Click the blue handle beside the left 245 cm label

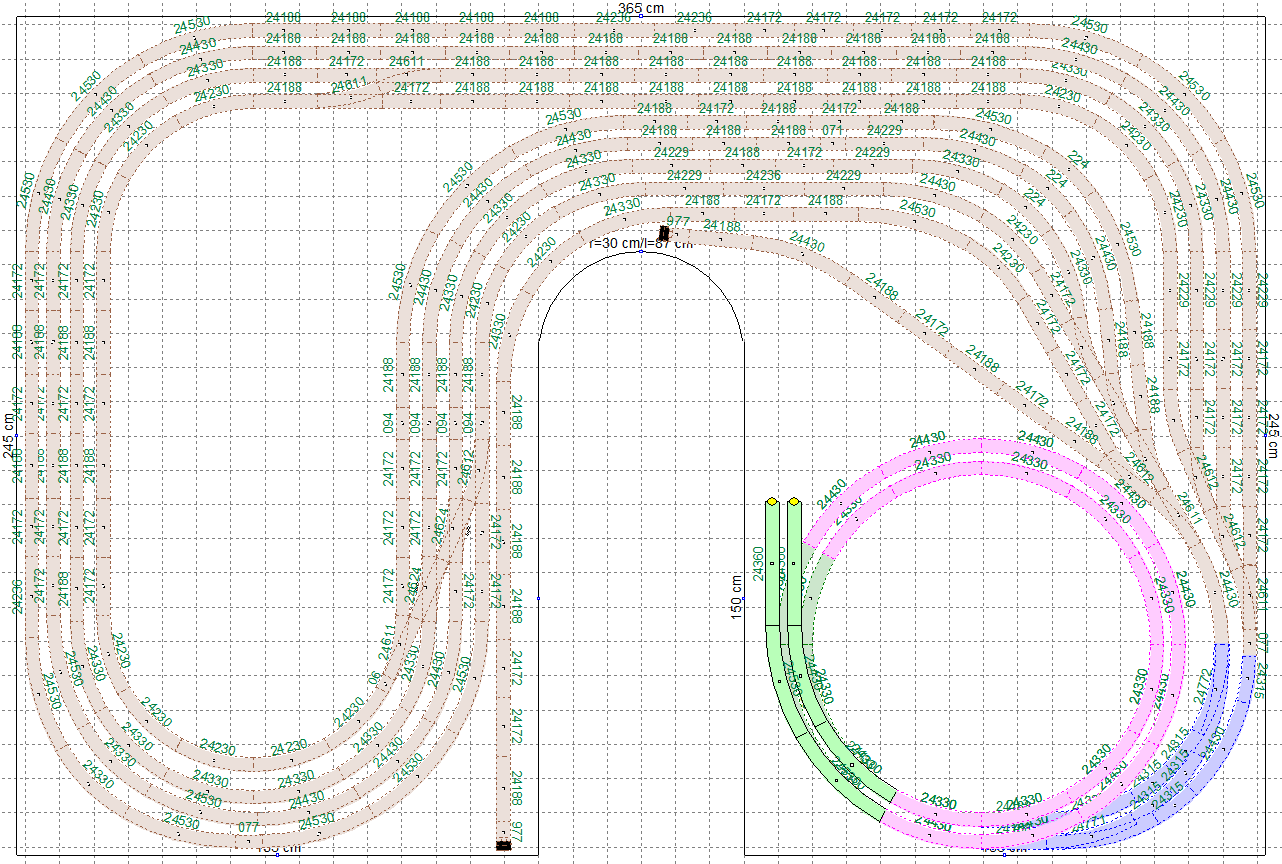tap(15, 436)
